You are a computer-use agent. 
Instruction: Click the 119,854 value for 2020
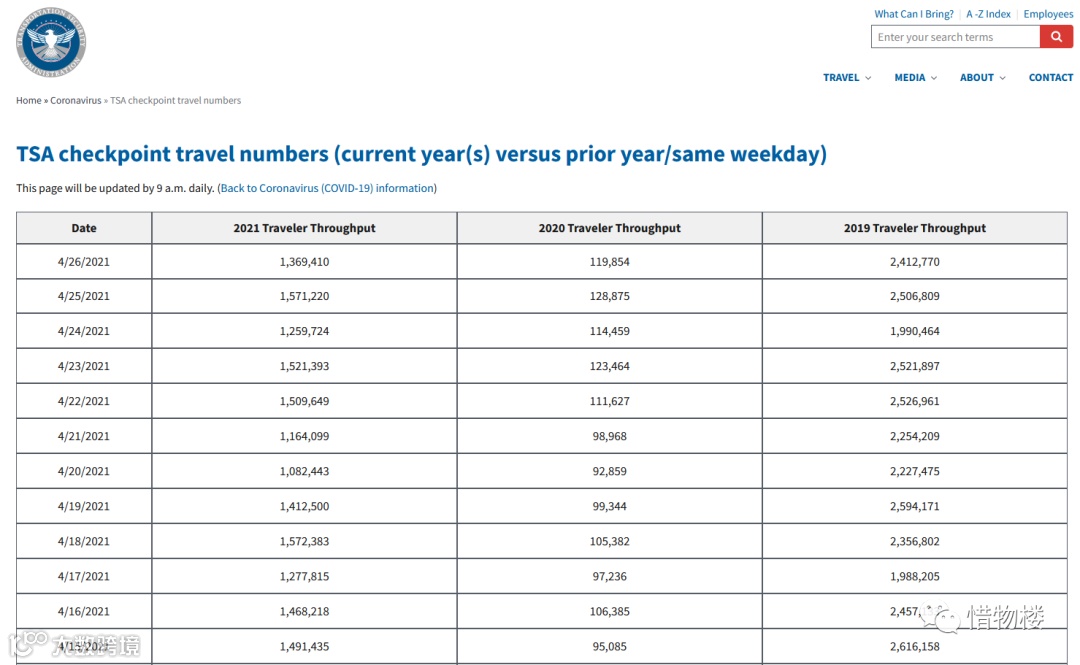pyautogui.click(x=610, y=262)
